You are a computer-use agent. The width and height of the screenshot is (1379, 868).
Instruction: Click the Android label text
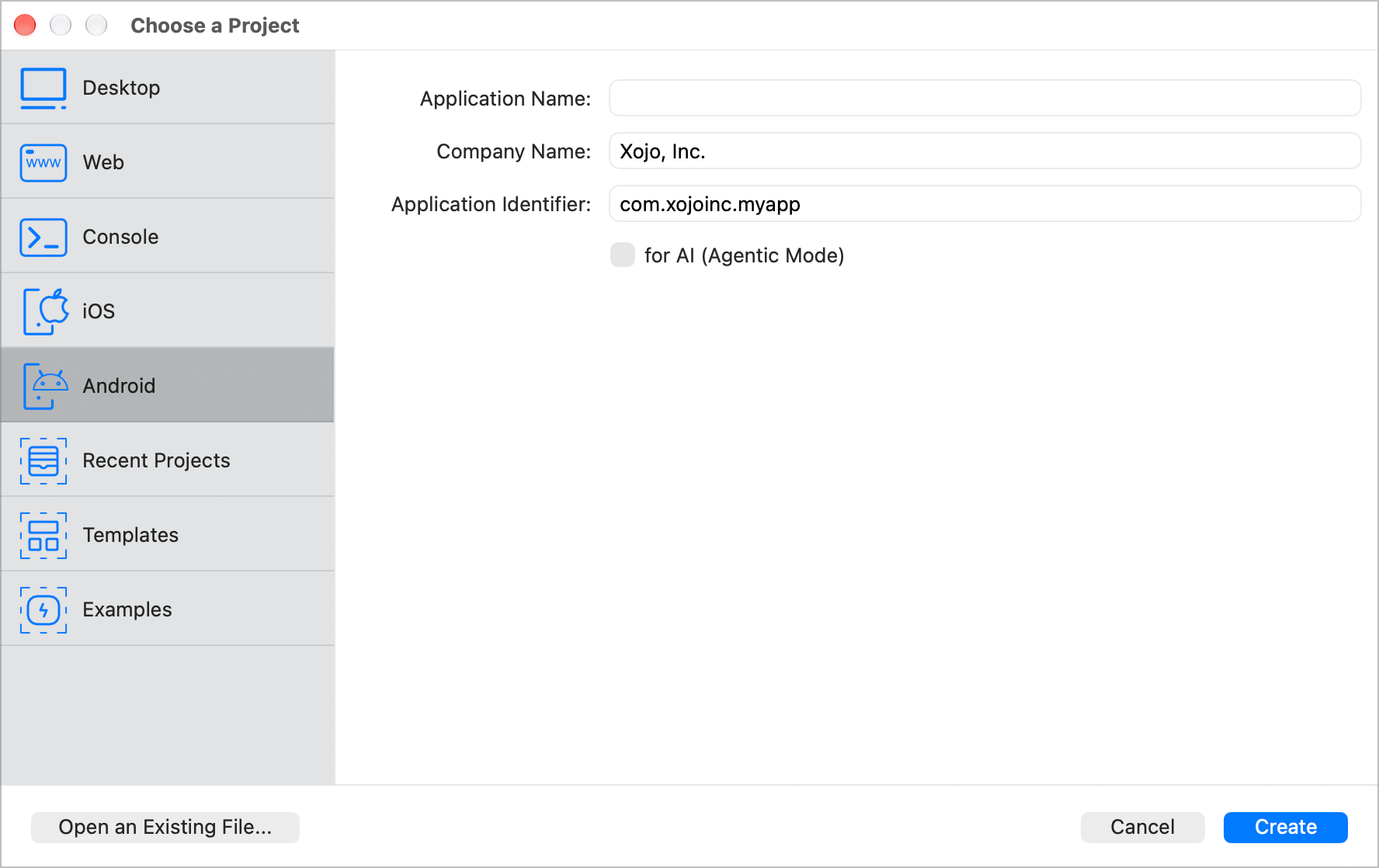coord(119,386)
